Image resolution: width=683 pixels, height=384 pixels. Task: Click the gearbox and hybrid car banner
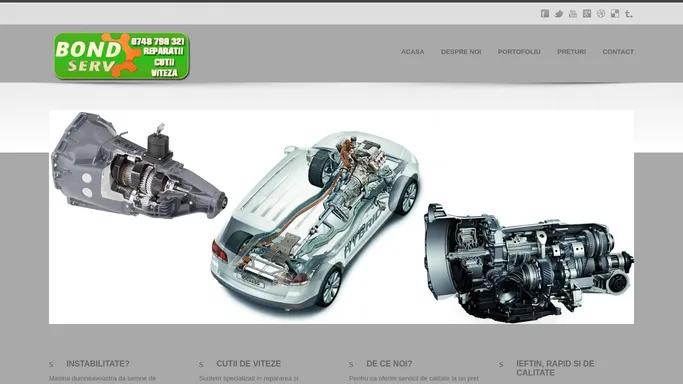341,217
